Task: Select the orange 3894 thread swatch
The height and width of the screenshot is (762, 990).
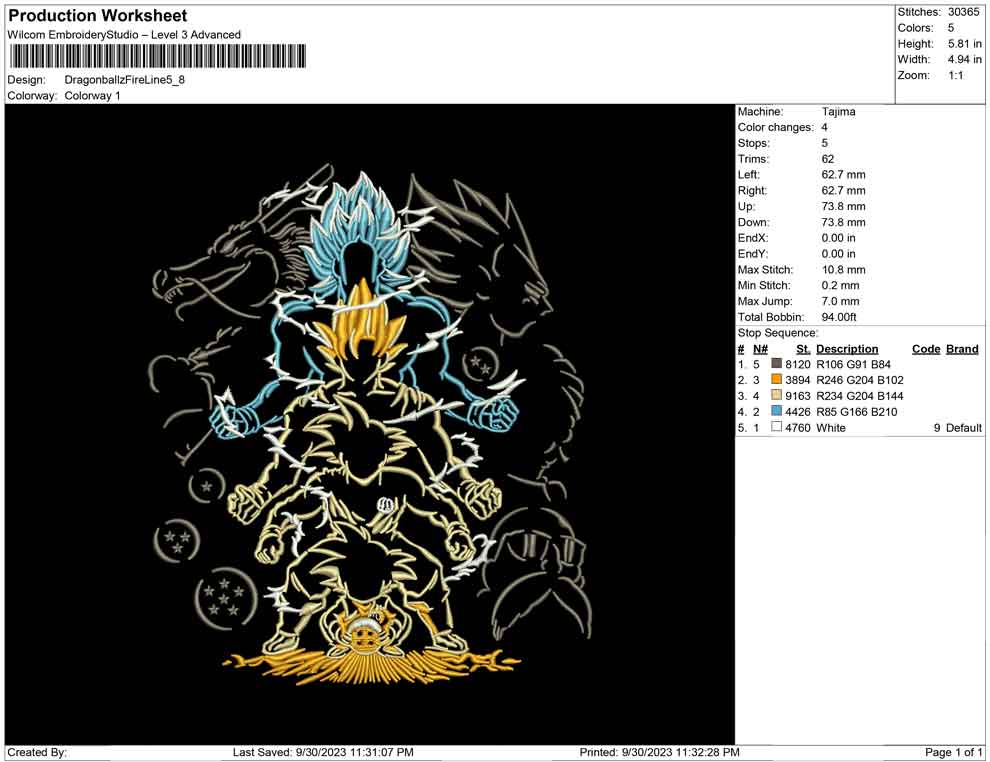Action: [777, 379]
